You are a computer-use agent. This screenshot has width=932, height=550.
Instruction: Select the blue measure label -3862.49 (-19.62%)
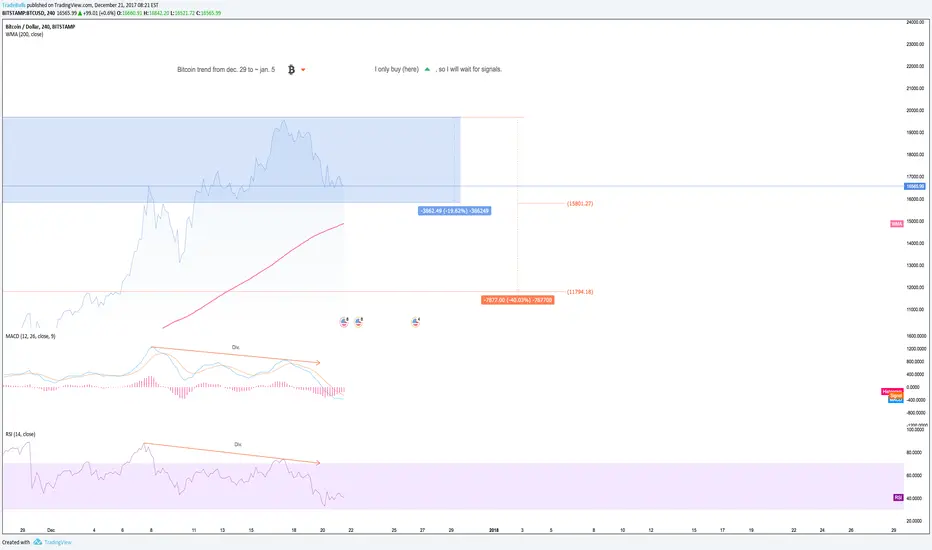(x=455, y=210)
